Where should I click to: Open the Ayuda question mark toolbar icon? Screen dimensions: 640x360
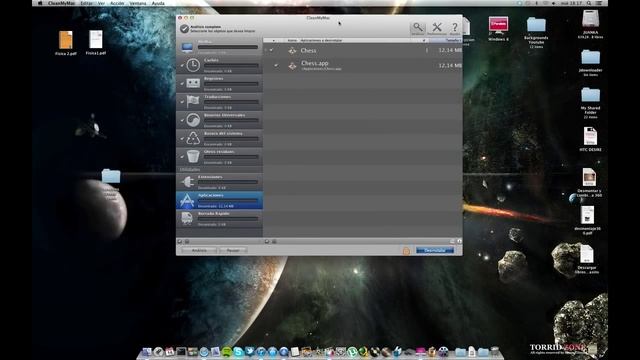(454, 28)
